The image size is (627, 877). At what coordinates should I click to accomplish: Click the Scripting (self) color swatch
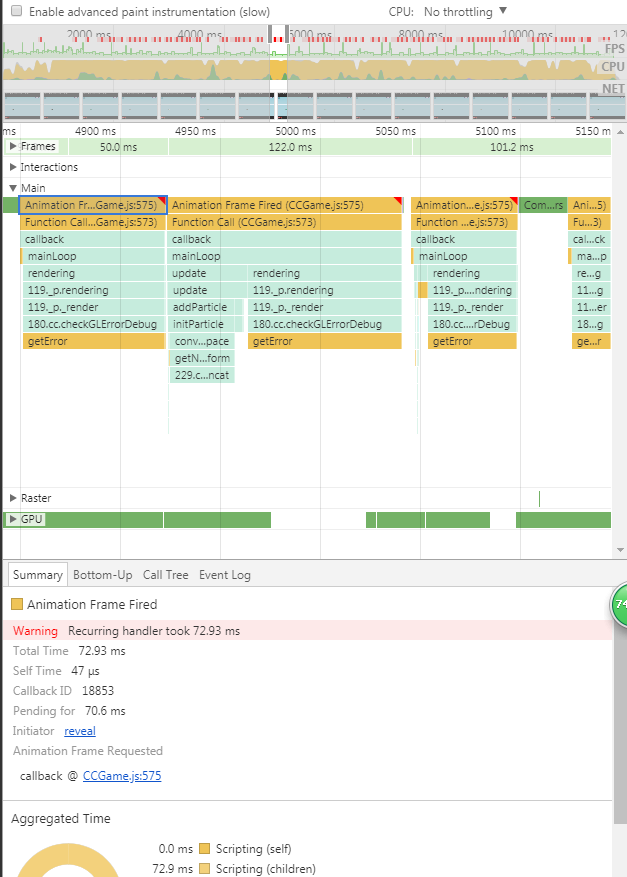pyautogui.click(x=205, y=848)
